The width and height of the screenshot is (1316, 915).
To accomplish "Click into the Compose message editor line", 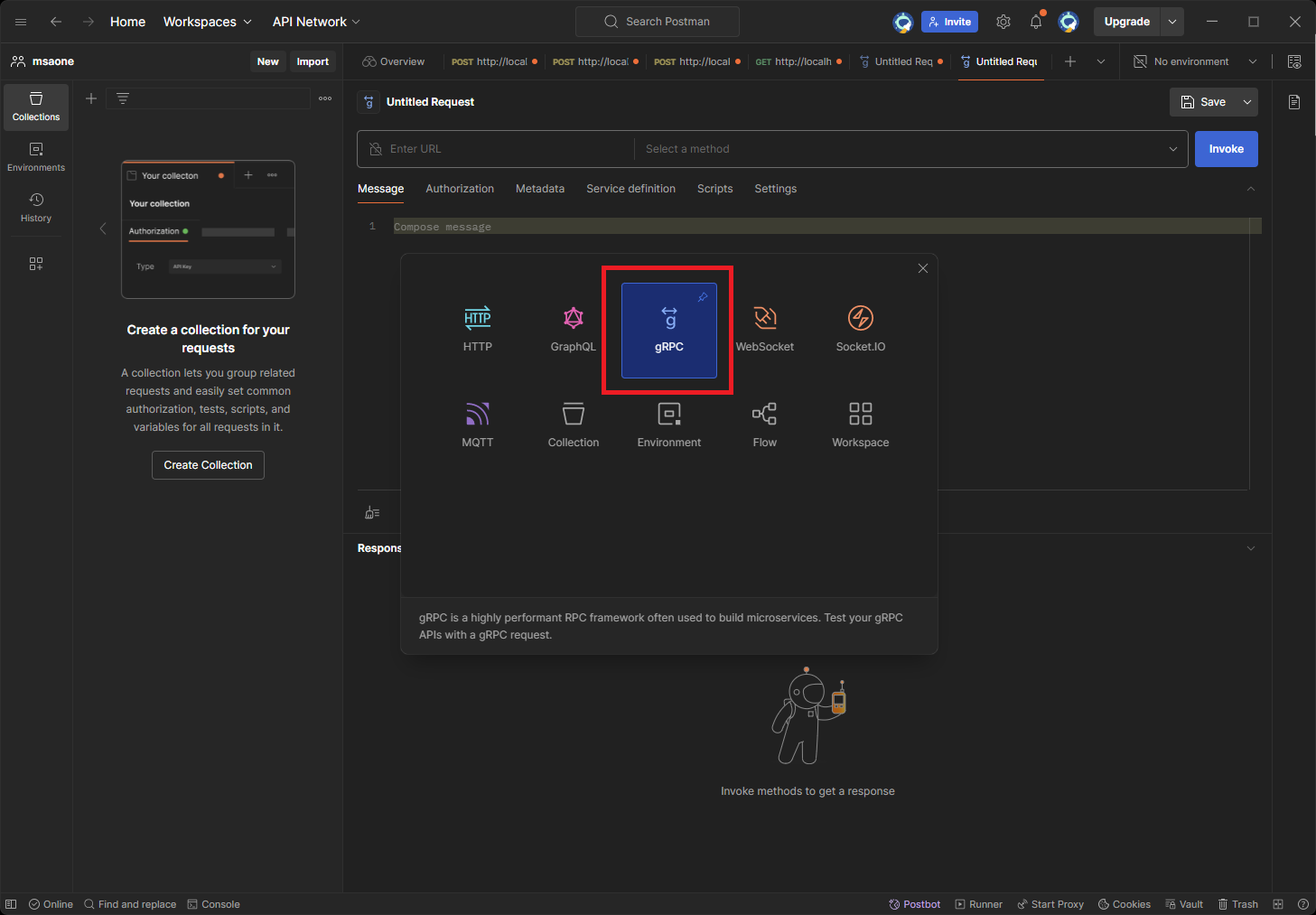I will pyautogui.click(x=826, y=227).
